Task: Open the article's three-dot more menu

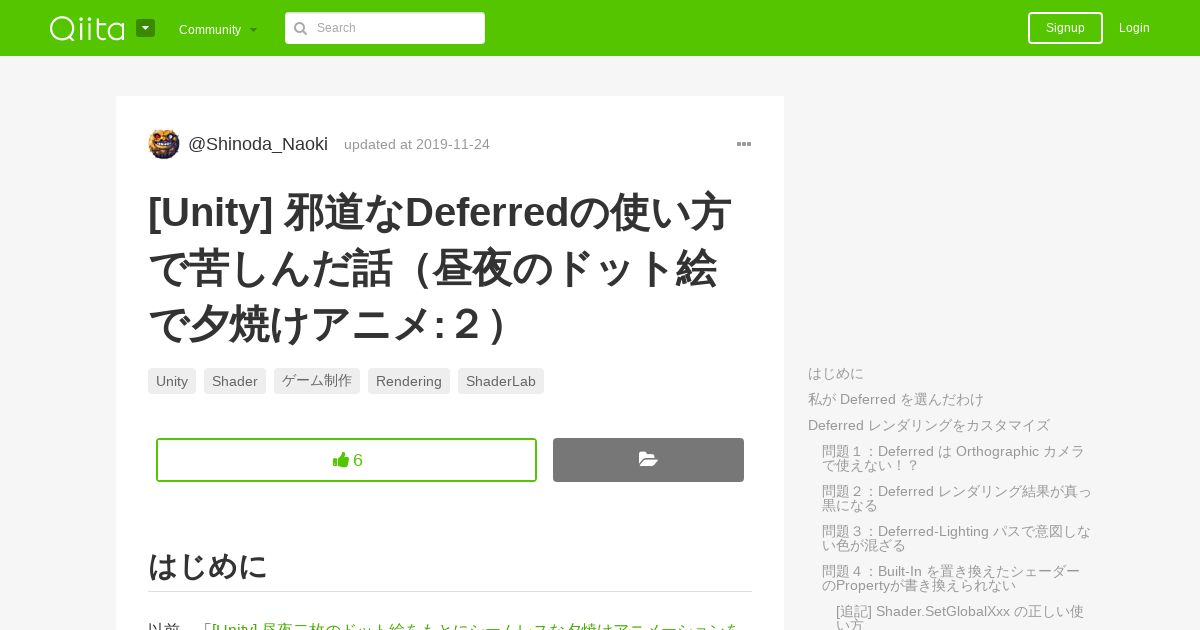Action: click(x=744, y=144)
